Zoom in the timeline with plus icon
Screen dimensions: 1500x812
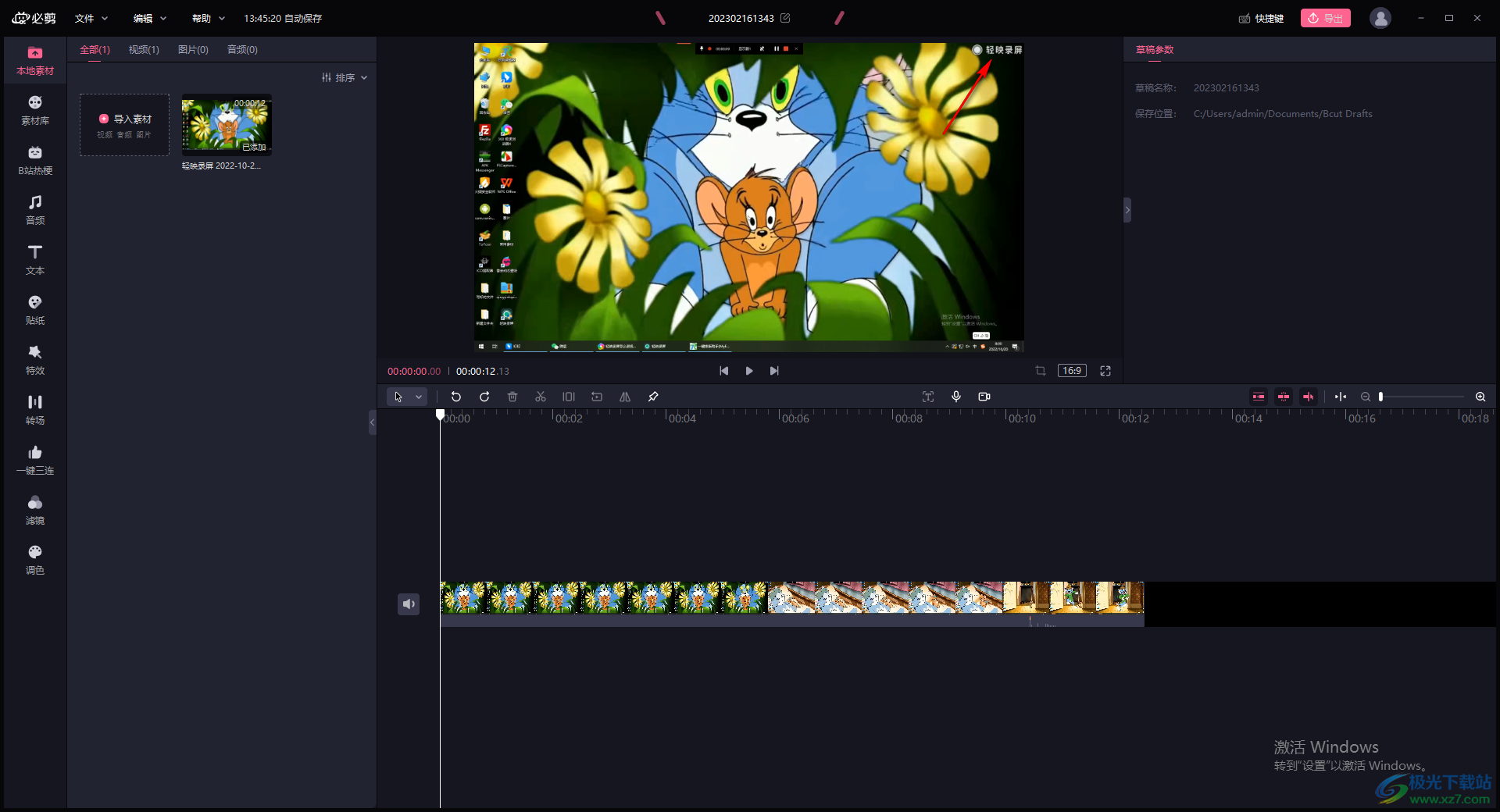point(1480,397)
